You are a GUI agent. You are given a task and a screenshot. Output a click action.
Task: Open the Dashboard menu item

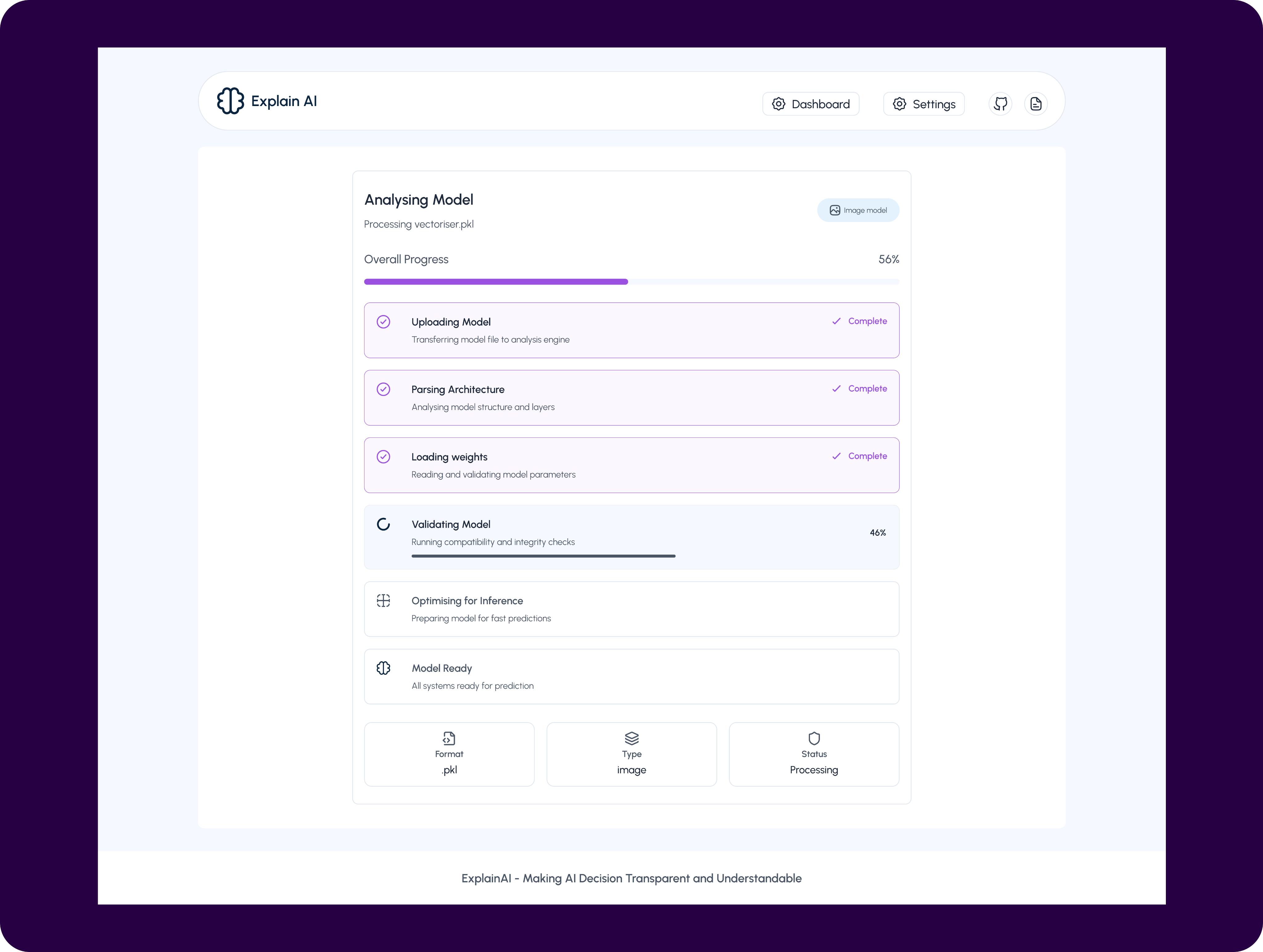click(x=811, y=104)
